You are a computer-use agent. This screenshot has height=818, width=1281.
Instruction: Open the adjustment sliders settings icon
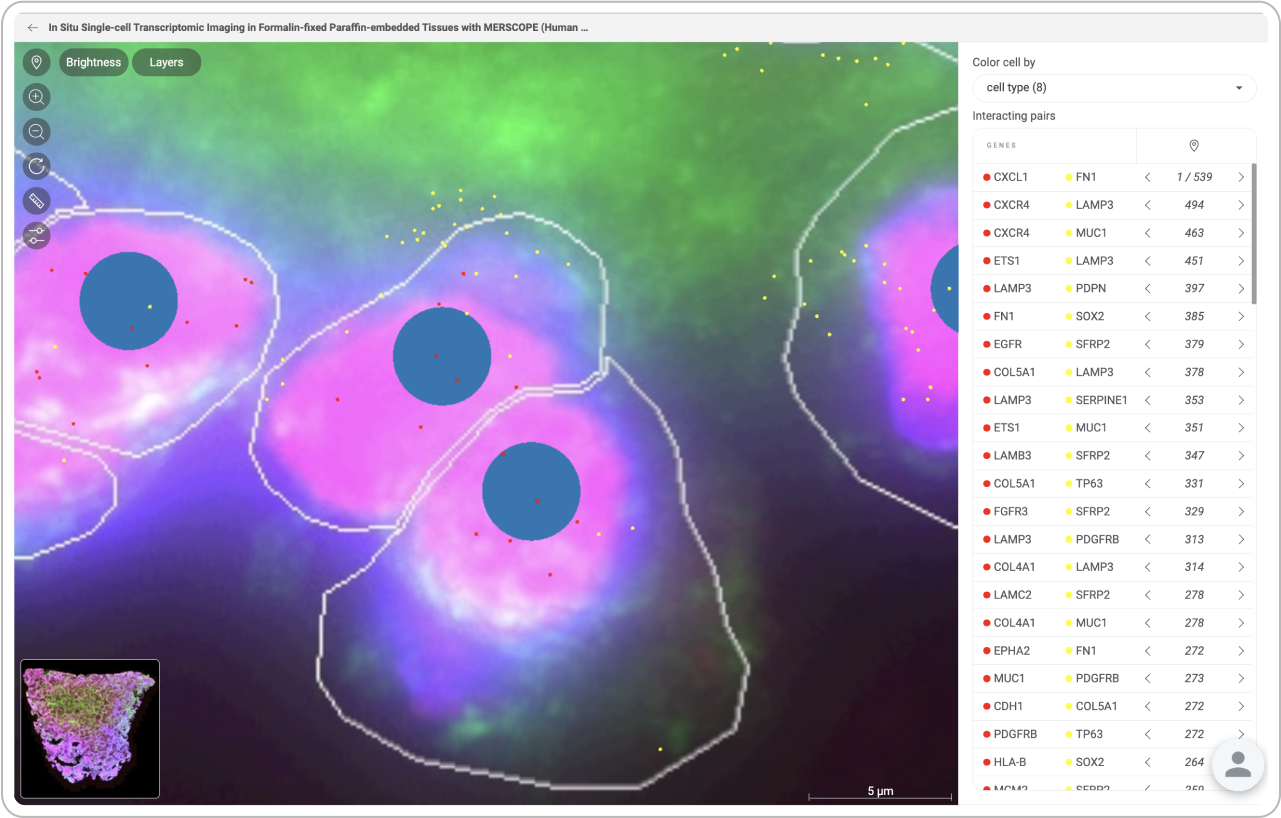point(37,236)
